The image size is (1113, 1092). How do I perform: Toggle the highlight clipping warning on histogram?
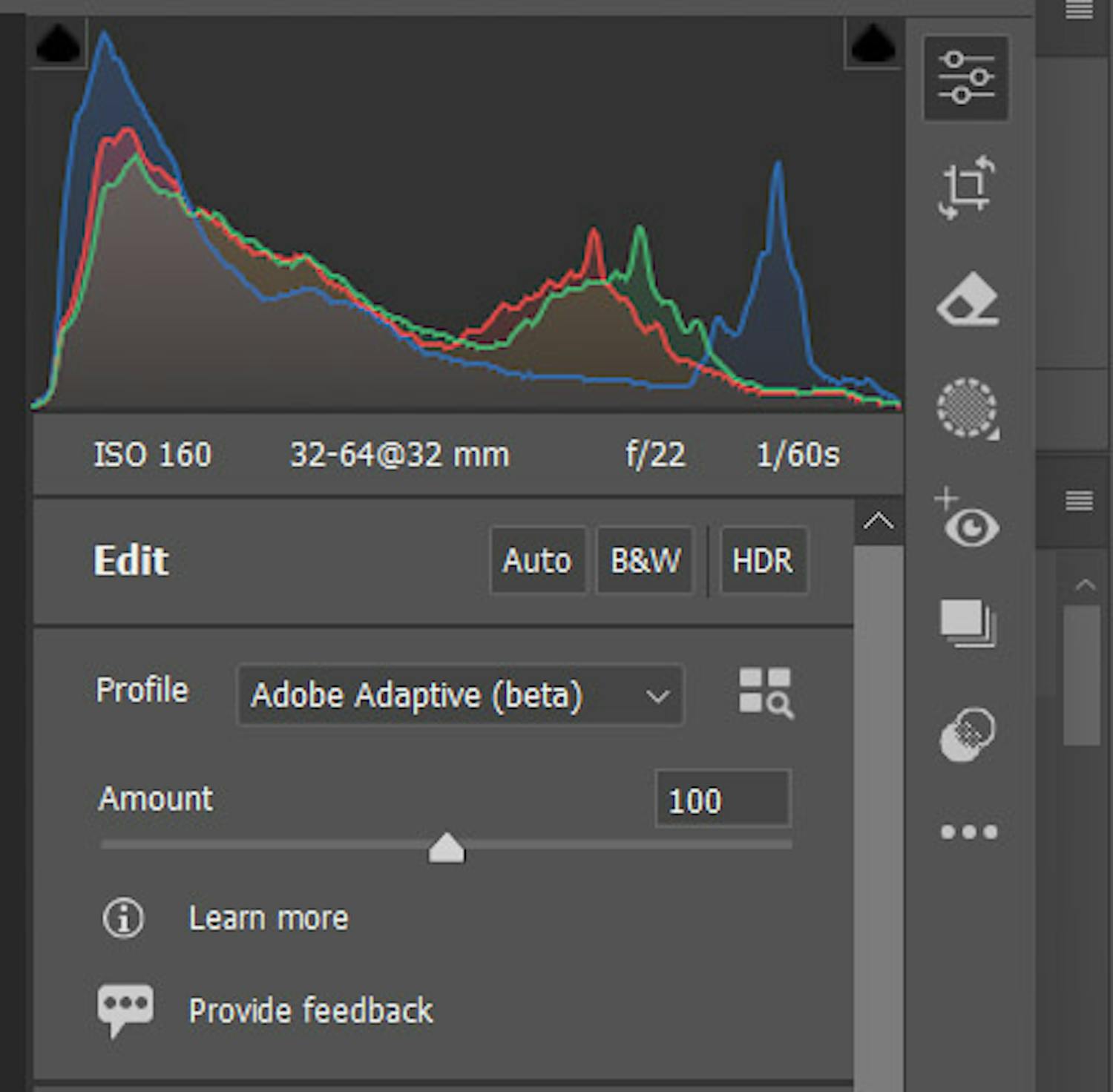(873, 43)
